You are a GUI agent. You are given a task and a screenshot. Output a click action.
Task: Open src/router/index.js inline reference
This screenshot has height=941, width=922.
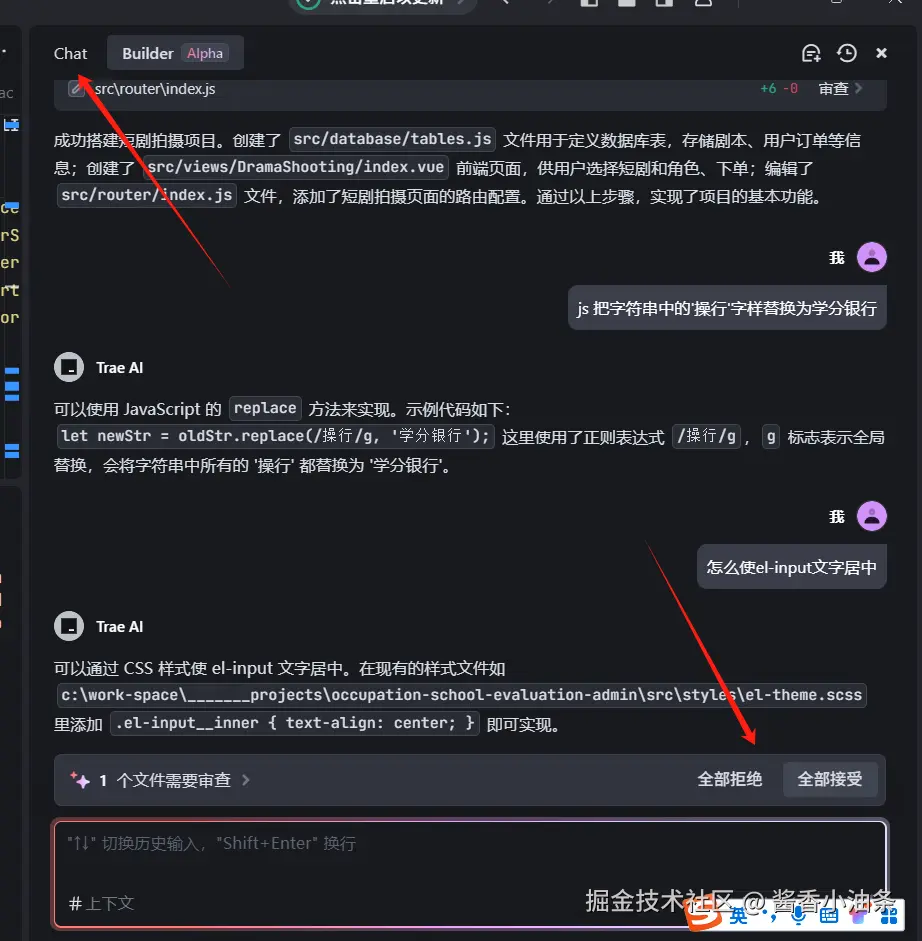click(x=146, y=195)
